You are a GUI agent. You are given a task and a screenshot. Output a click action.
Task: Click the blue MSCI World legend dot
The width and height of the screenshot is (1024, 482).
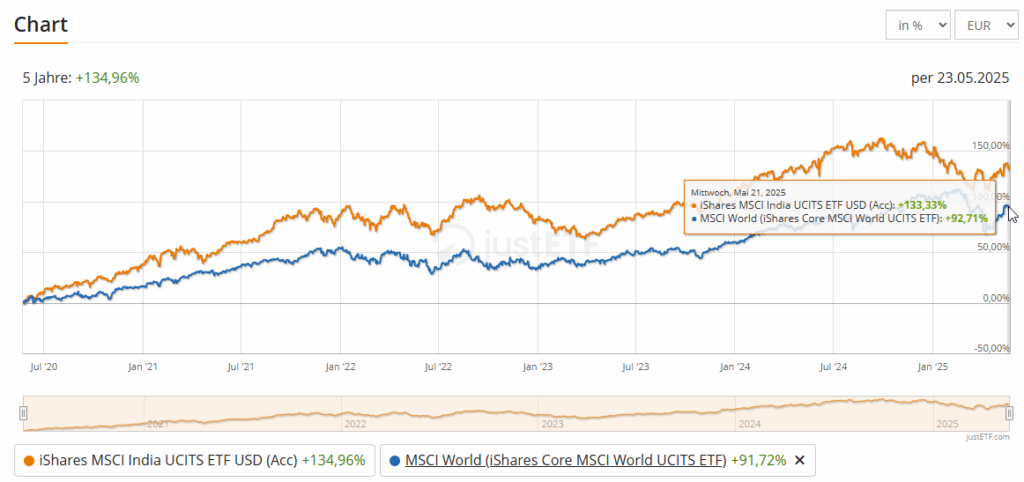[x=394, y=461]
